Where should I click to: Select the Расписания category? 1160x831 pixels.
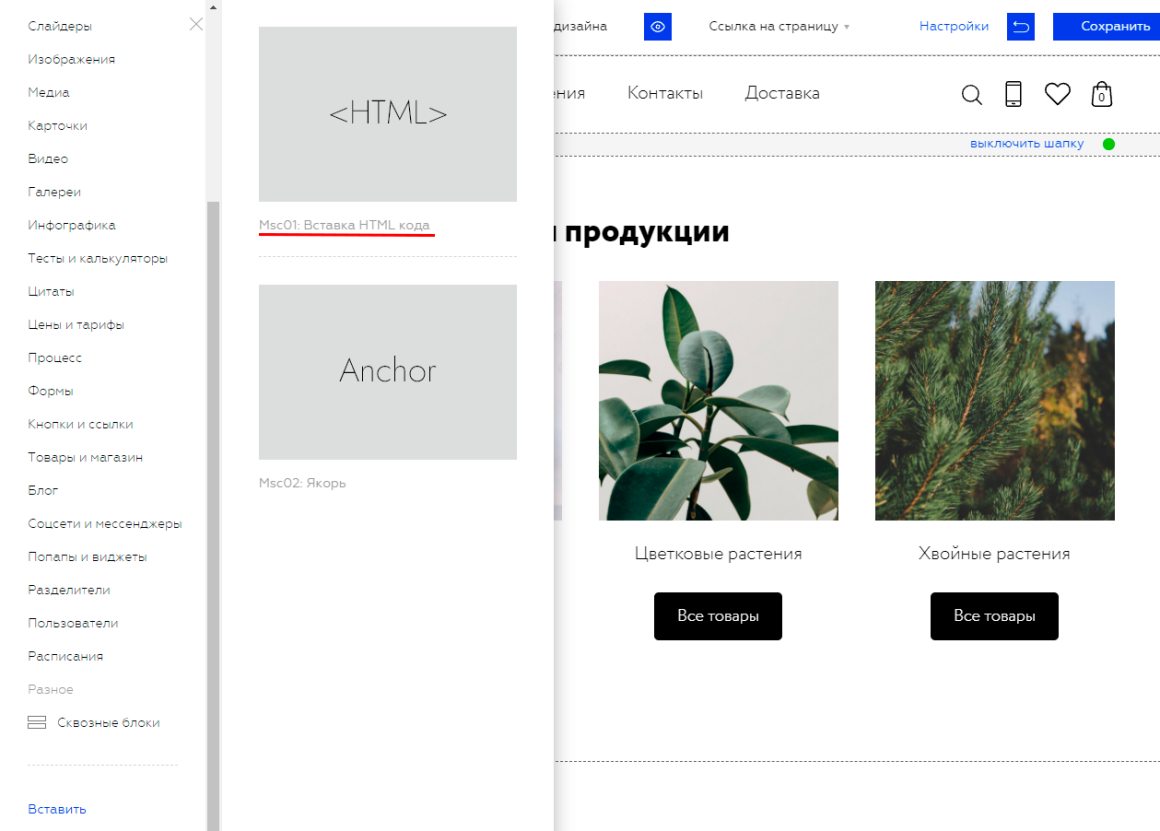[x=65, y=656]
